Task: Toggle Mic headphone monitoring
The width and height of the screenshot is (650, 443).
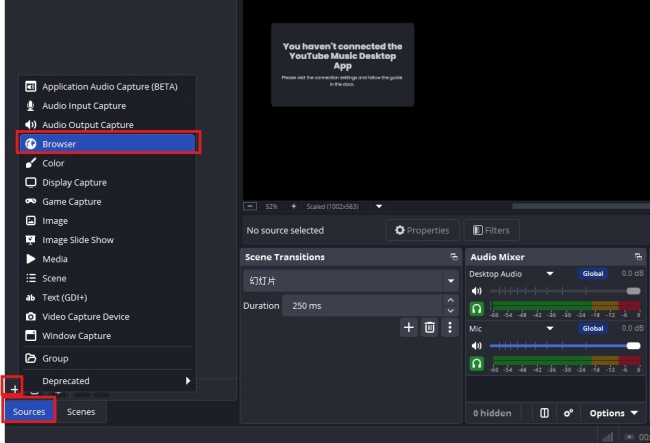Action: tap(477, 363)
